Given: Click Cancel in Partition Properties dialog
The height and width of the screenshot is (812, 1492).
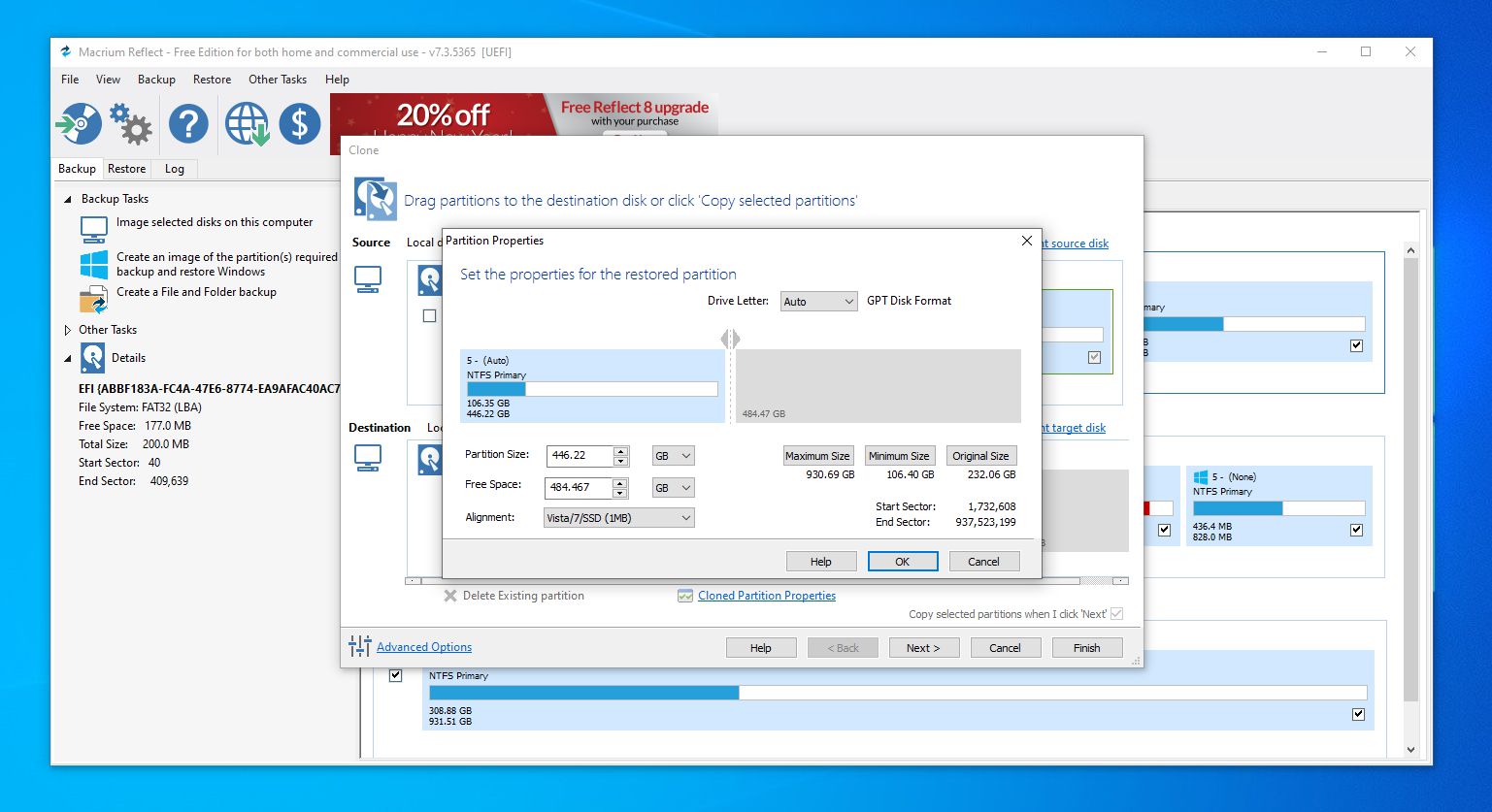Looking at the screenshot, I should (x=983, y=562).
